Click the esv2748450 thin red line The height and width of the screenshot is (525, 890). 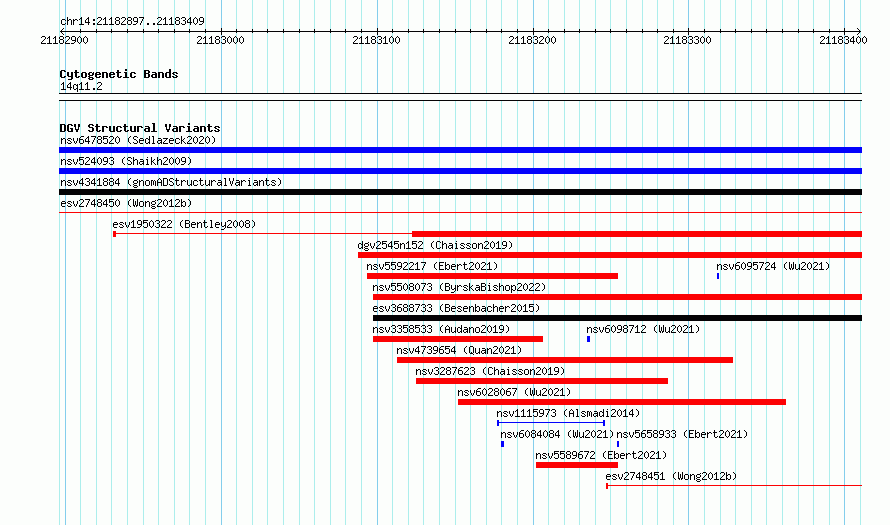(x=460, y=213)
